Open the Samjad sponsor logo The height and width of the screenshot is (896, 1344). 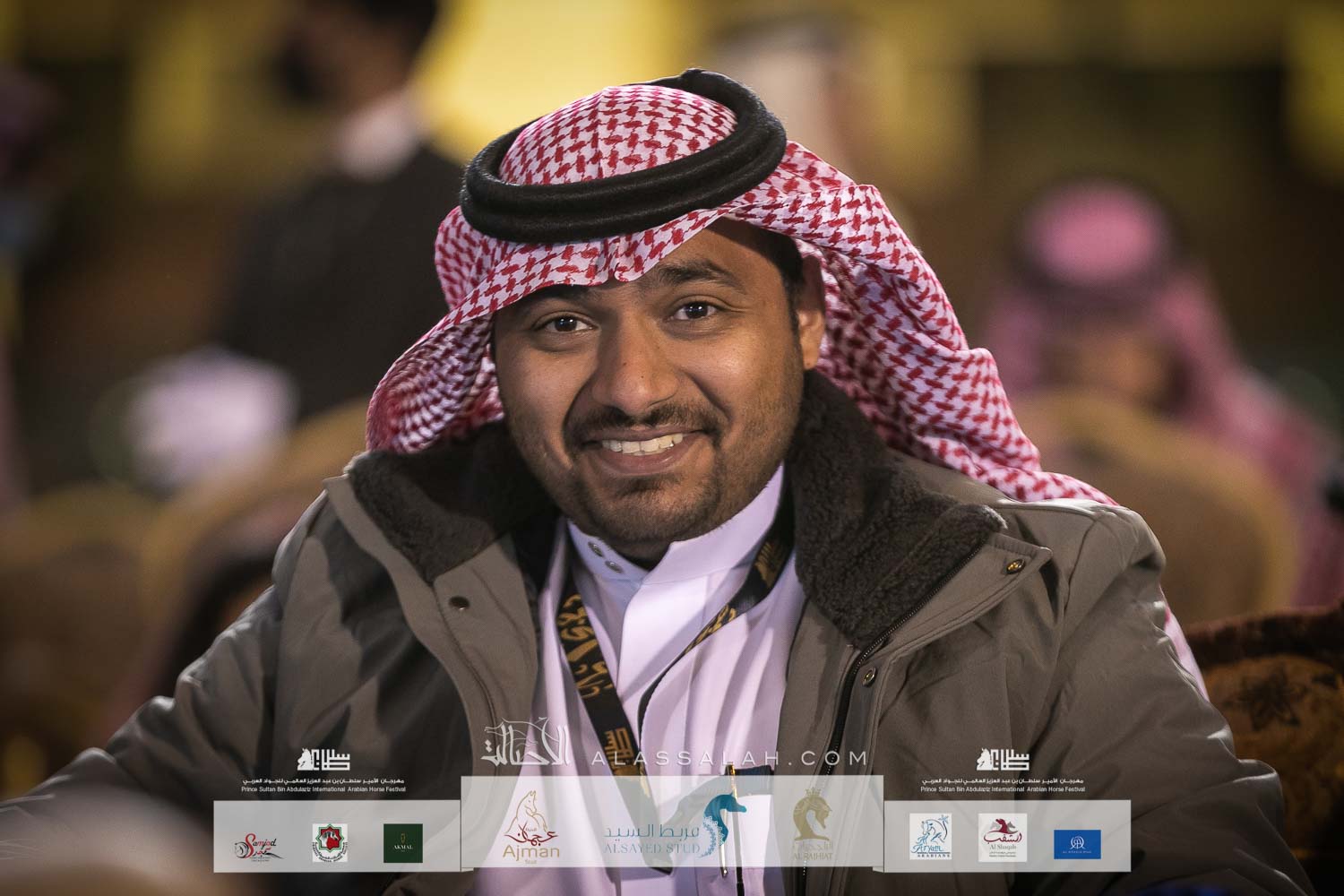coord(254,842)
